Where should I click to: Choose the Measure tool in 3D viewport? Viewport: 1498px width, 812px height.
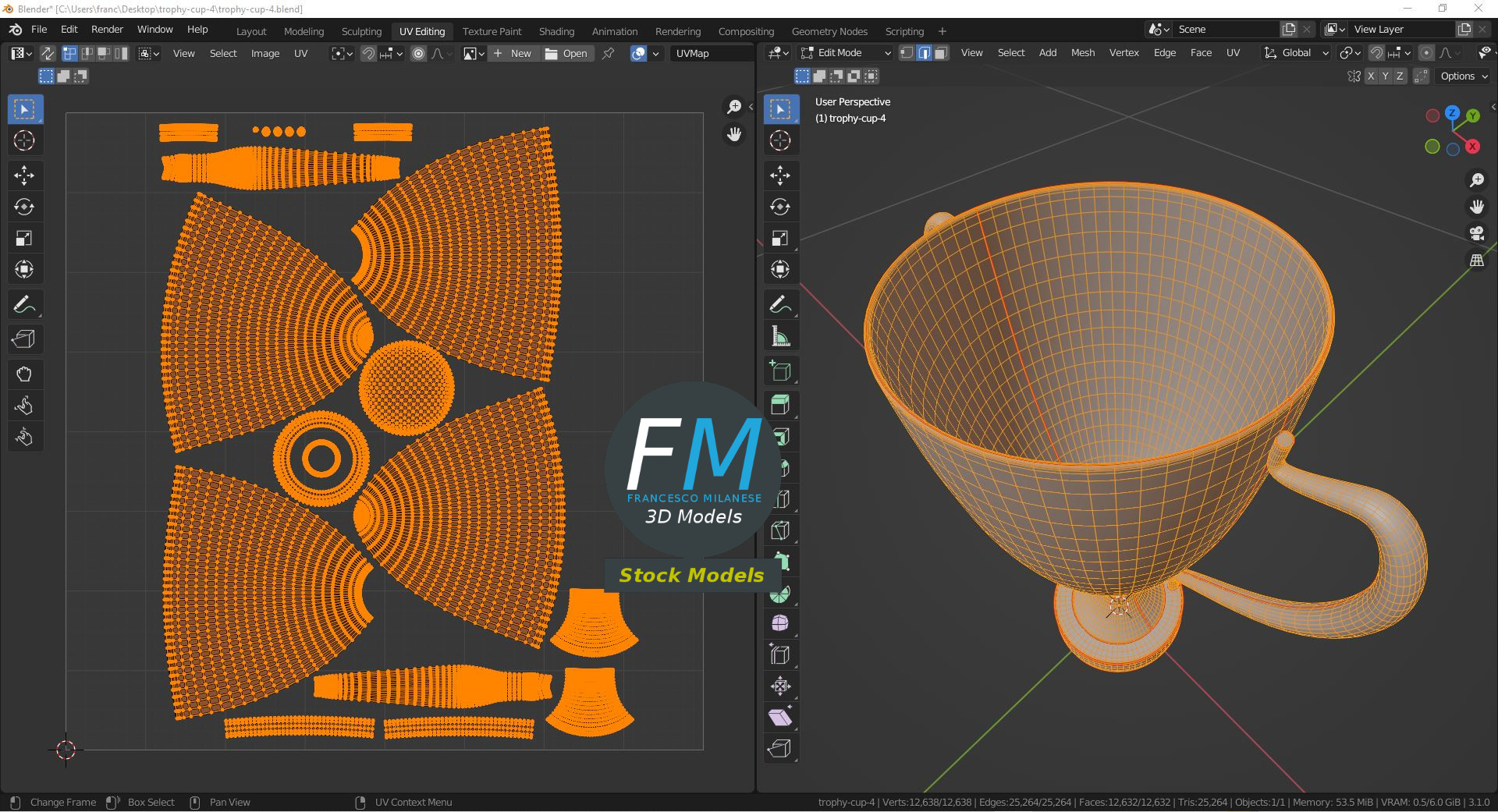coord(780,337)
